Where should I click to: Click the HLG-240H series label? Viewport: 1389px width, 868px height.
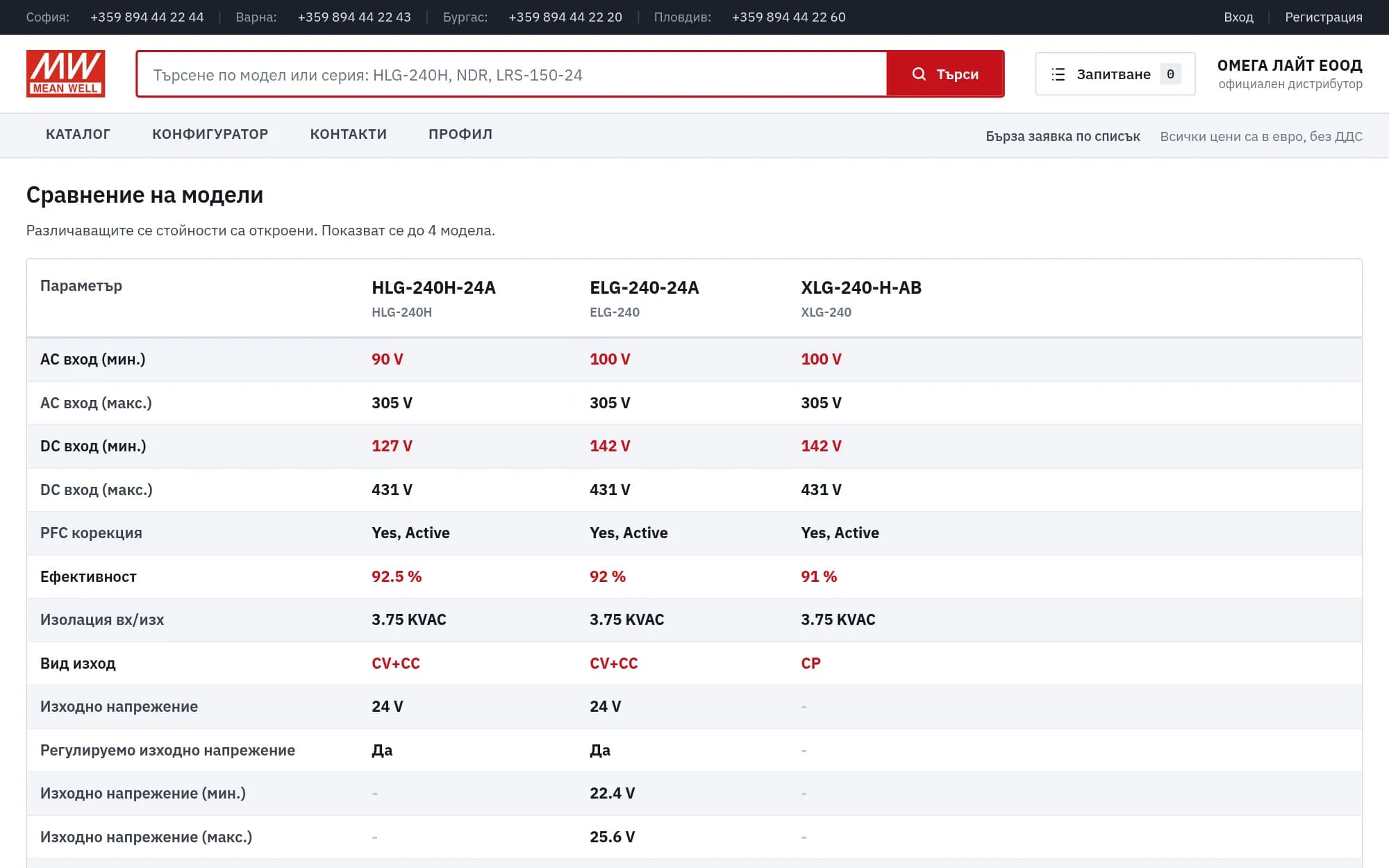click(x=401, y=312)
